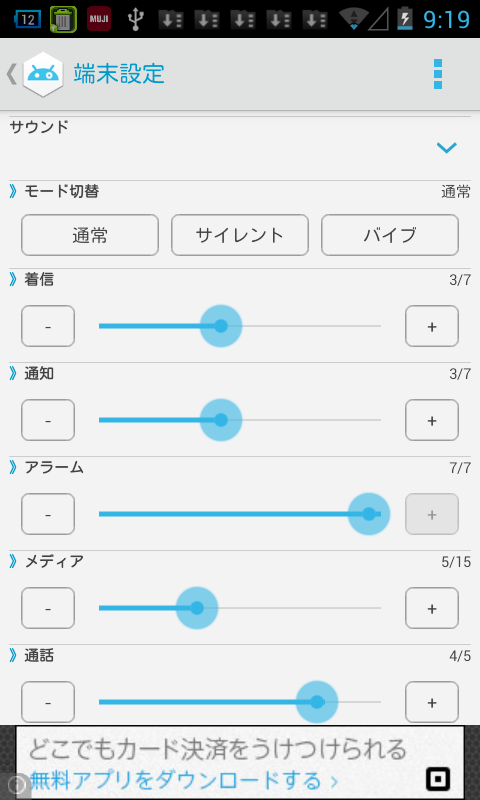Collapse the サウンド section chevron
The height and width of the screenshot is (800, 480).
click(446, 148)
